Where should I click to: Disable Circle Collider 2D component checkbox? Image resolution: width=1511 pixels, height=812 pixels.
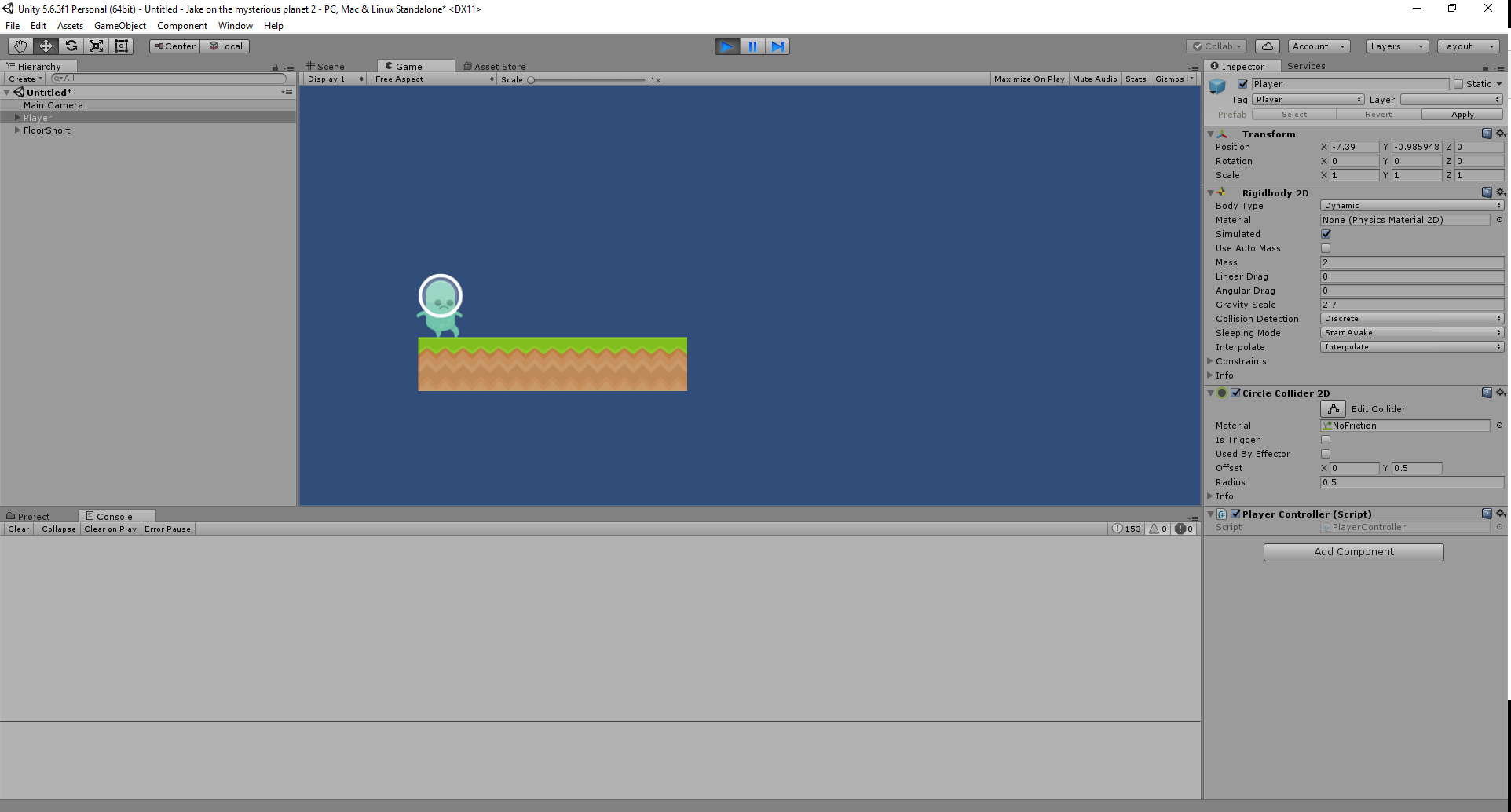(x=1235, y=393)
